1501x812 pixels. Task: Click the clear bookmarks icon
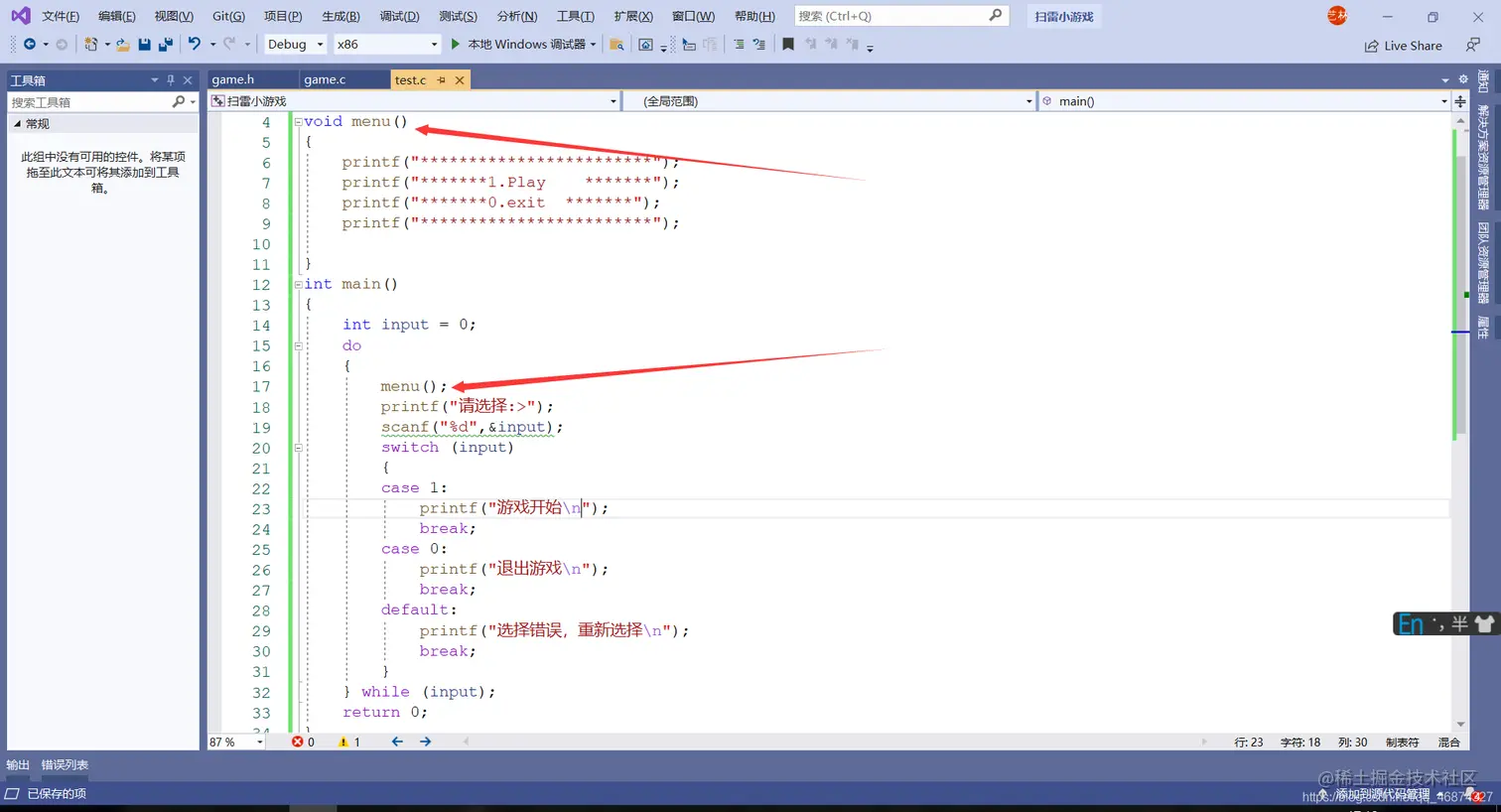(852, 45)
